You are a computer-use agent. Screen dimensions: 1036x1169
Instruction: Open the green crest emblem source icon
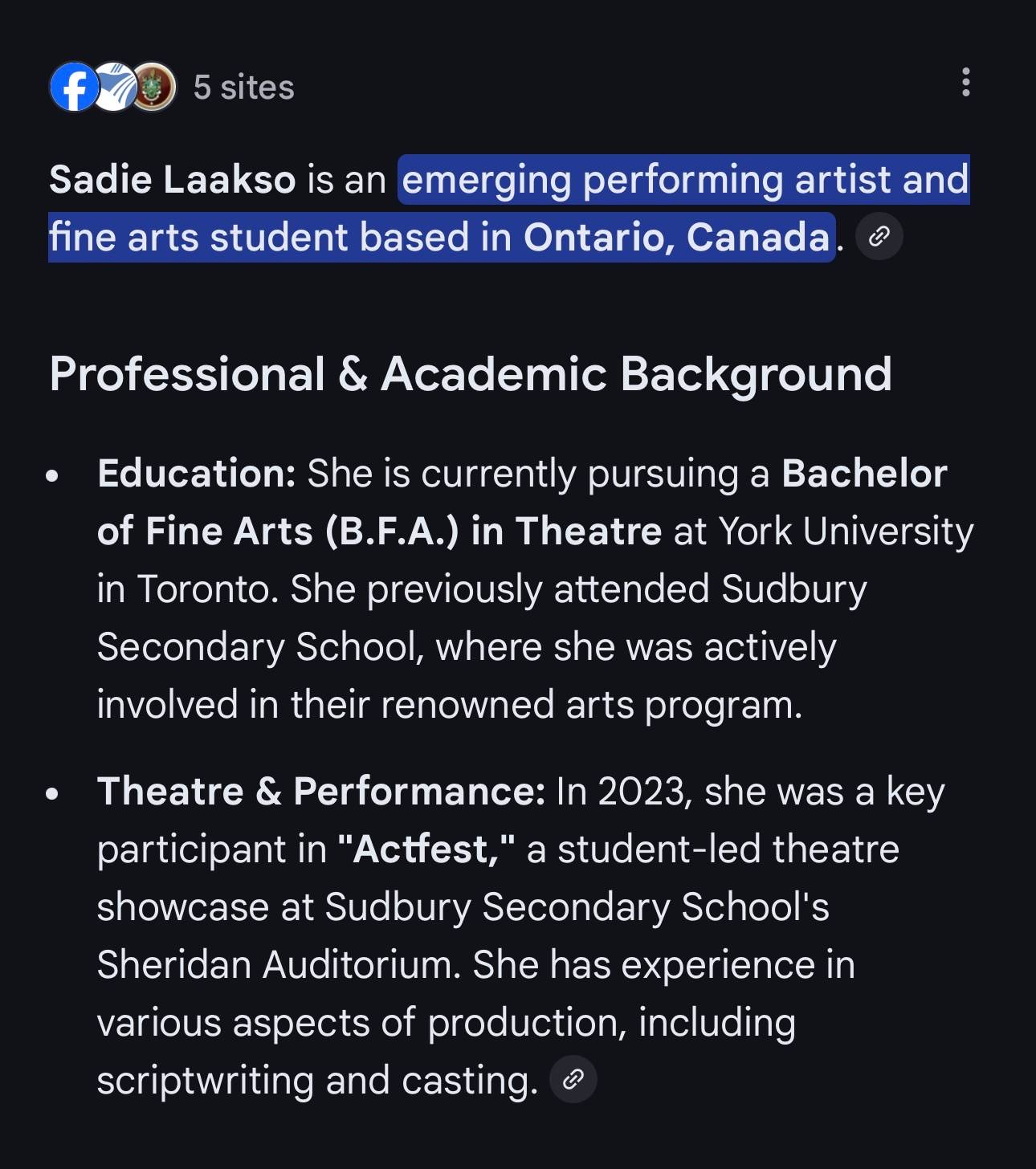[x=154, y=87]
